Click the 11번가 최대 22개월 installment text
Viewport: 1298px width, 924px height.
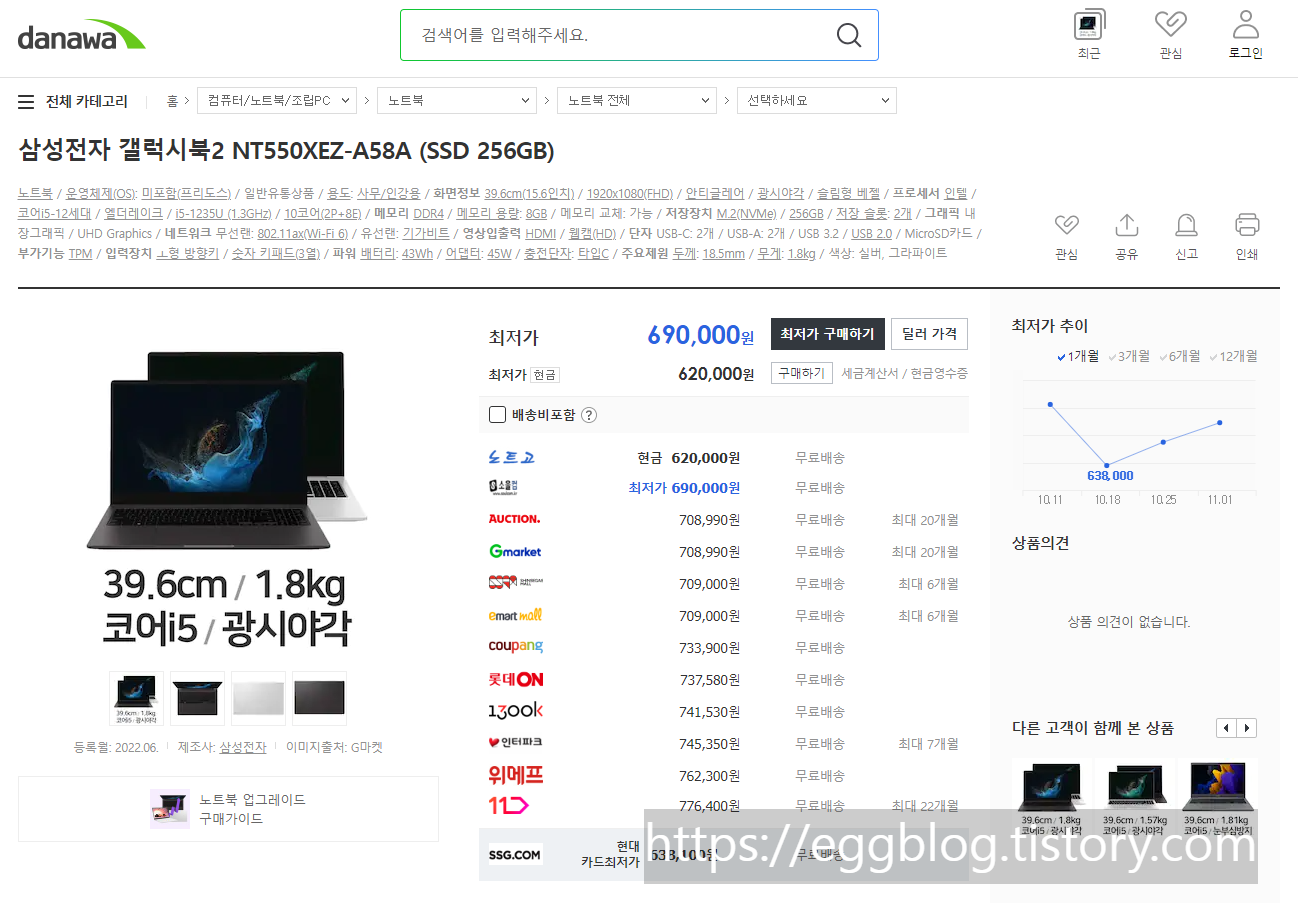[x=925, y=805]
